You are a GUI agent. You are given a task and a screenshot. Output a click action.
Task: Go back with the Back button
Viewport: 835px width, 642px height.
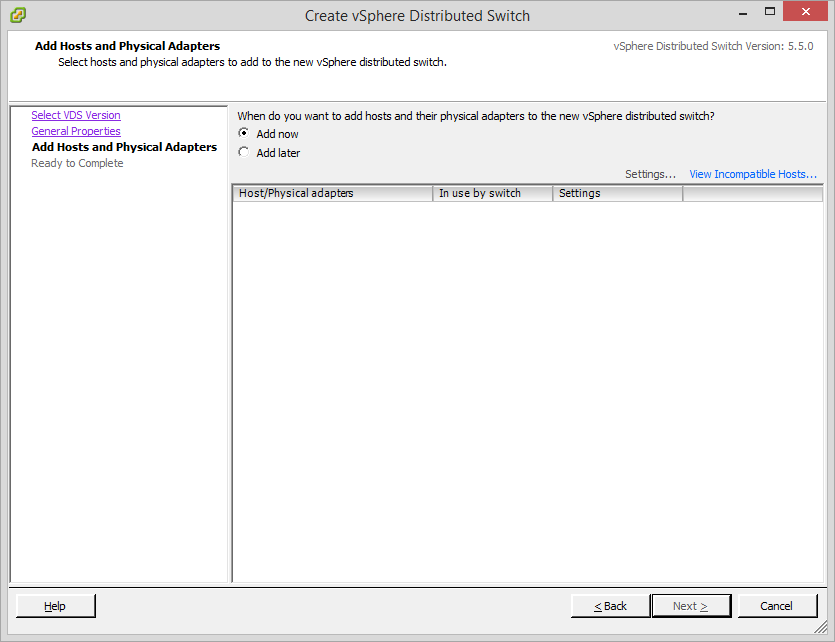pyautogui.click(x=610, y=606)
